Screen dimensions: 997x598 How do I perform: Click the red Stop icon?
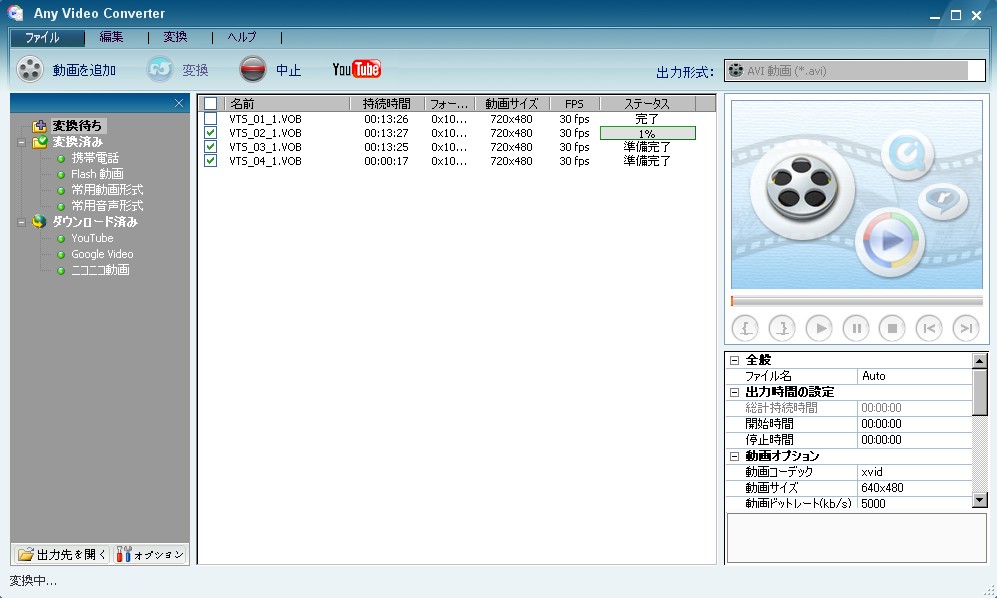coord(252,69)
